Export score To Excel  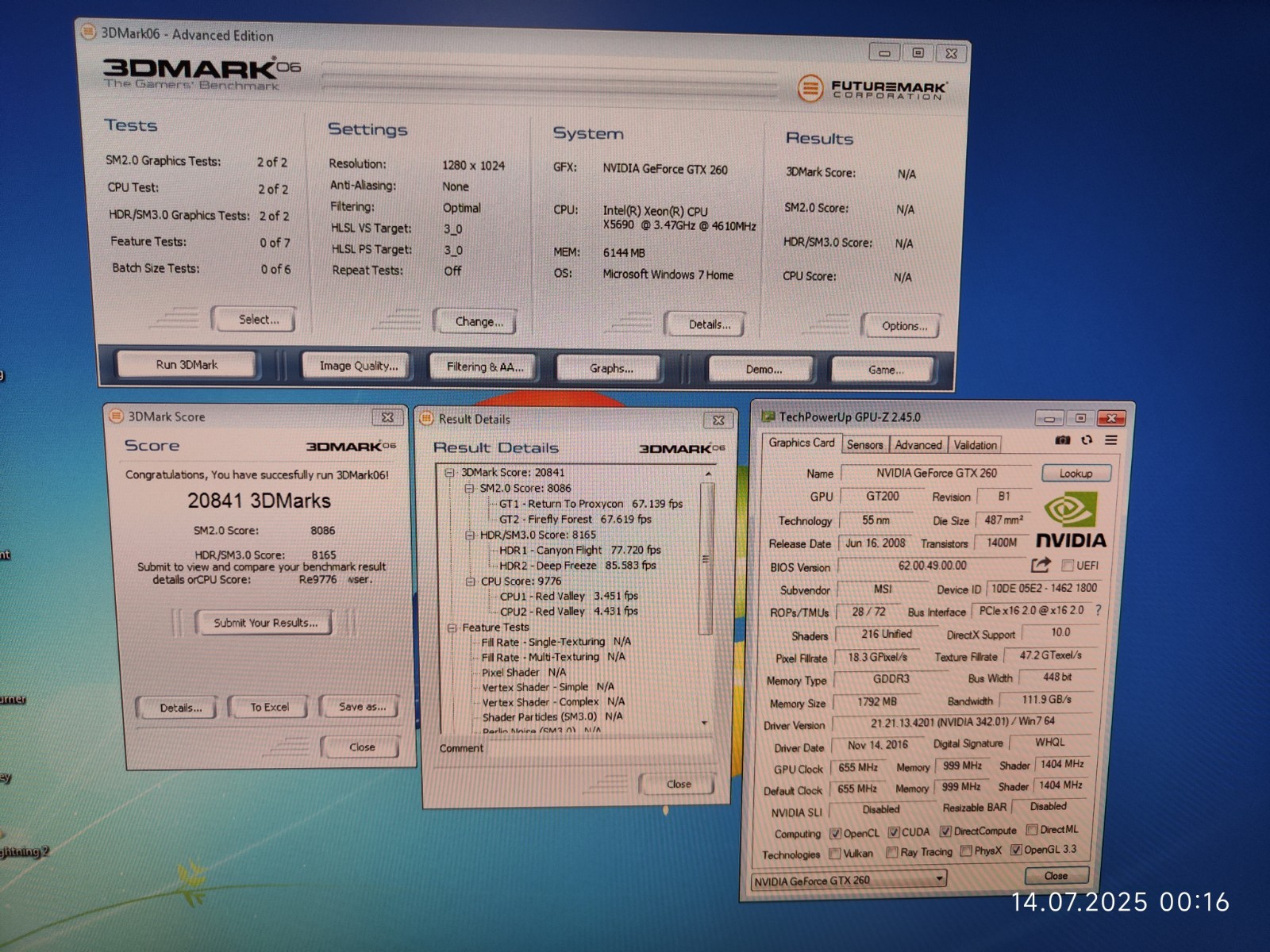[269, 707]
